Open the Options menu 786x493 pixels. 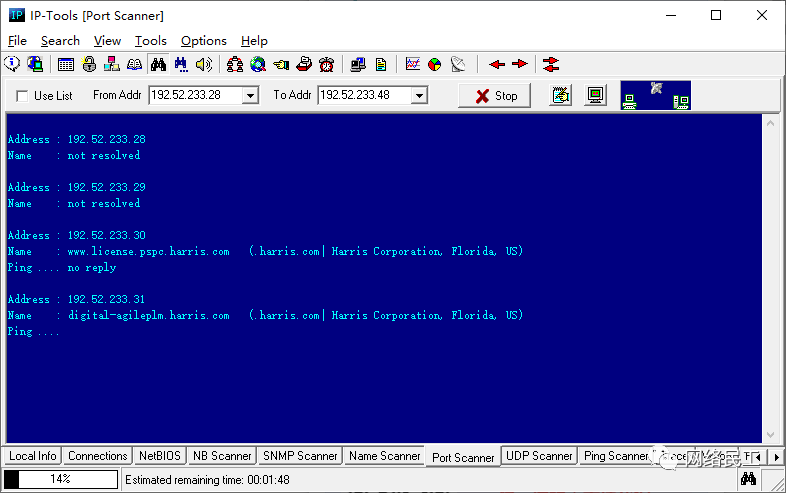[204, 41]
